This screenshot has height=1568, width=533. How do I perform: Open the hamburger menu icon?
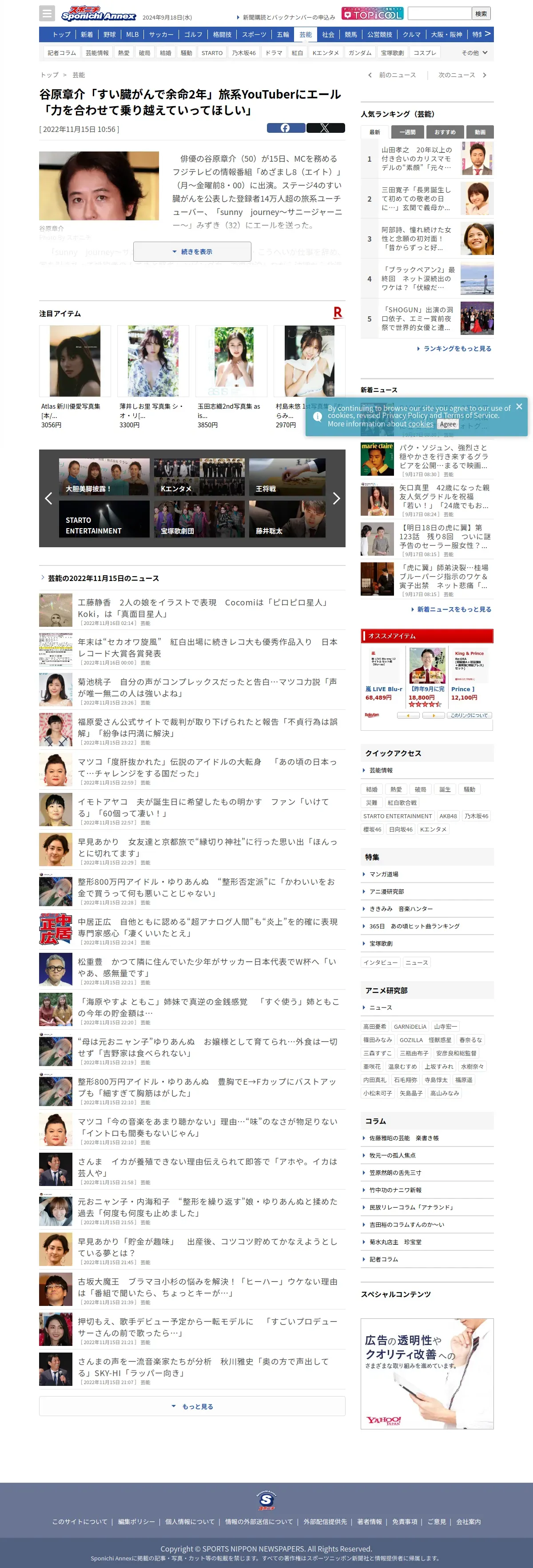47,13
